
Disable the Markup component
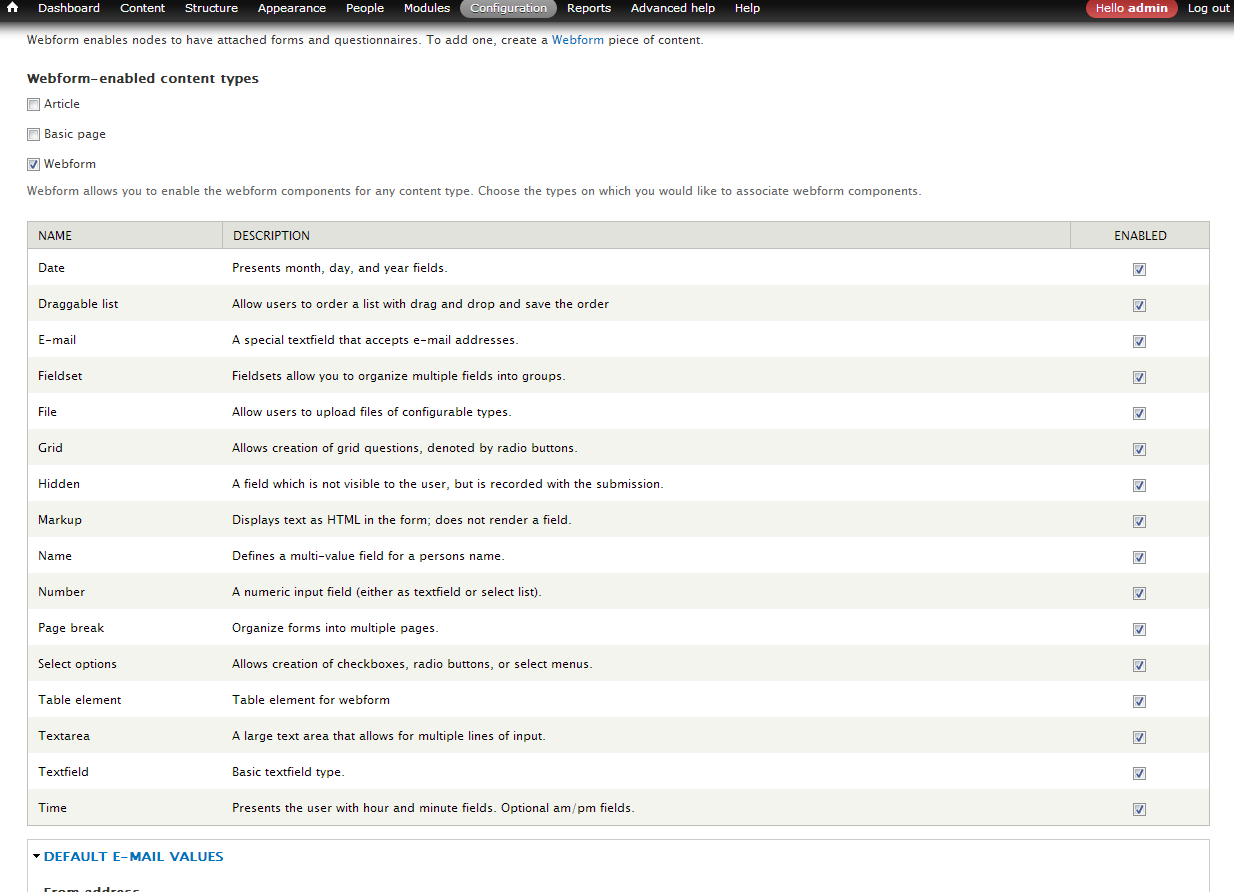[1140, 521]
